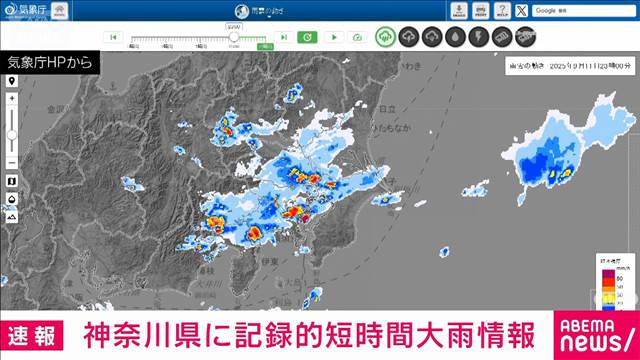The height and width of the screenshot is (360, 640).
Task: Click the map zoom in plus button
Action: (x=12, y=98)
